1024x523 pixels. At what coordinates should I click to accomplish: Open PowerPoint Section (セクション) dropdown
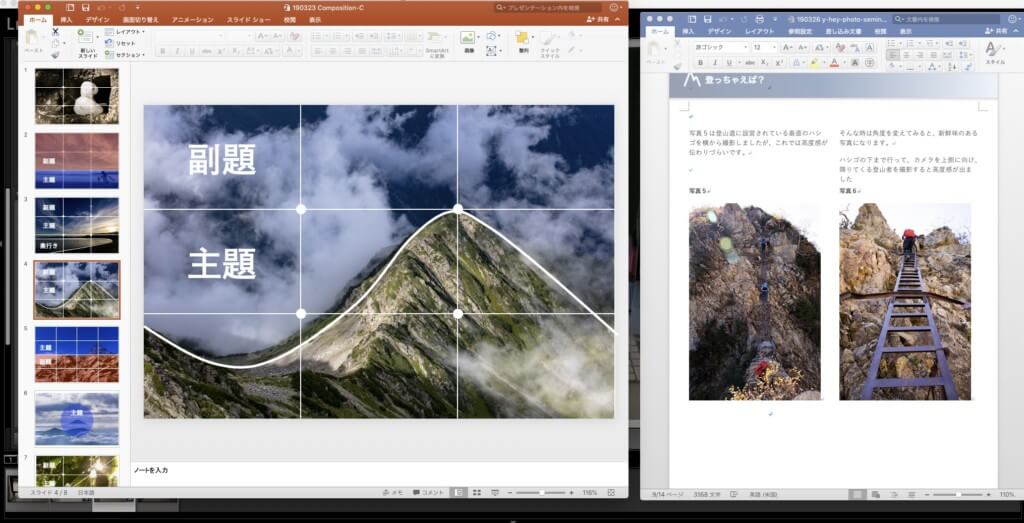tap(125, 55)
